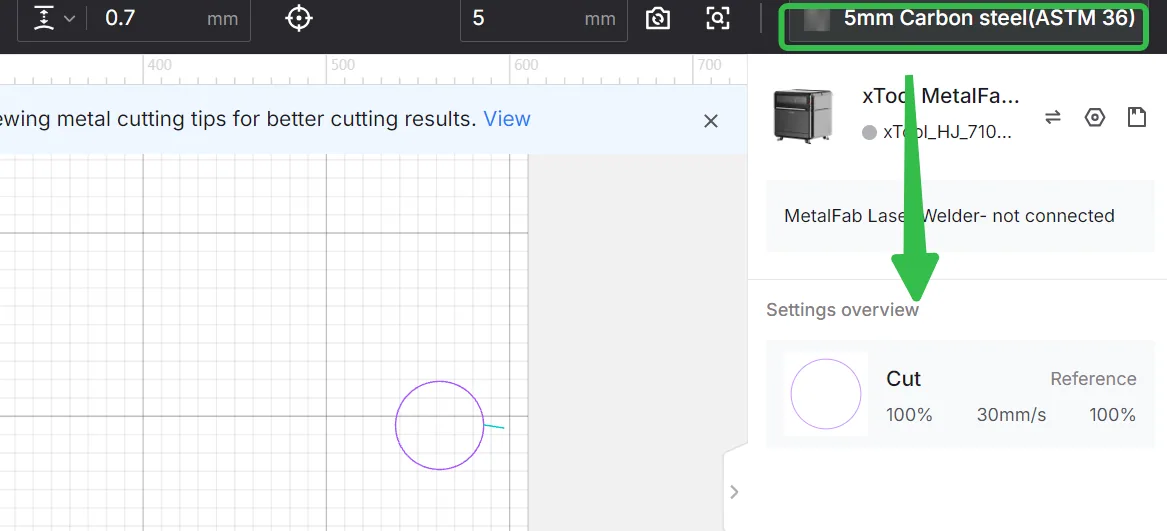
Task: Click the camera refresh icon
Action: [x=658, y=19]
